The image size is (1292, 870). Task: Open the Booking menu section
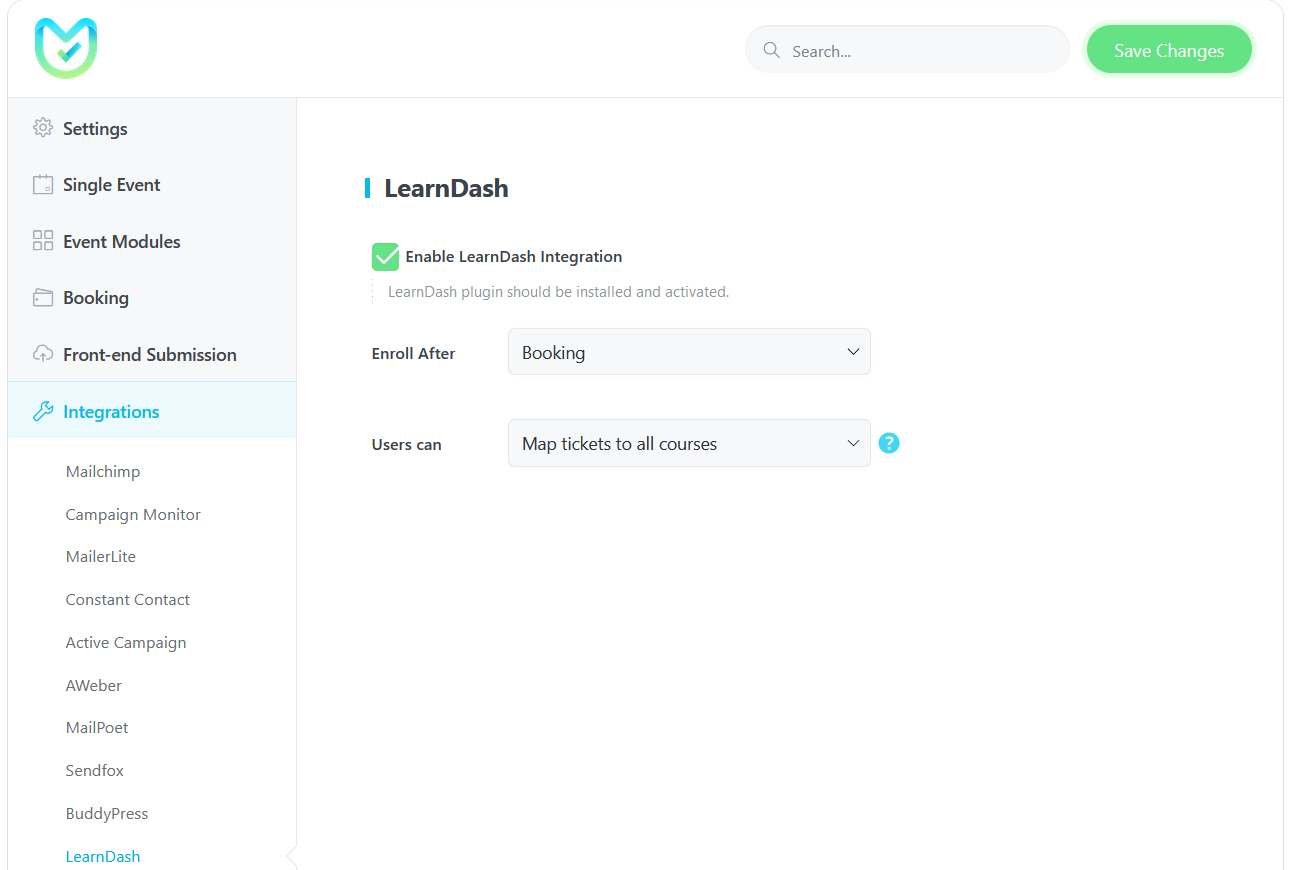click(152, 298)
